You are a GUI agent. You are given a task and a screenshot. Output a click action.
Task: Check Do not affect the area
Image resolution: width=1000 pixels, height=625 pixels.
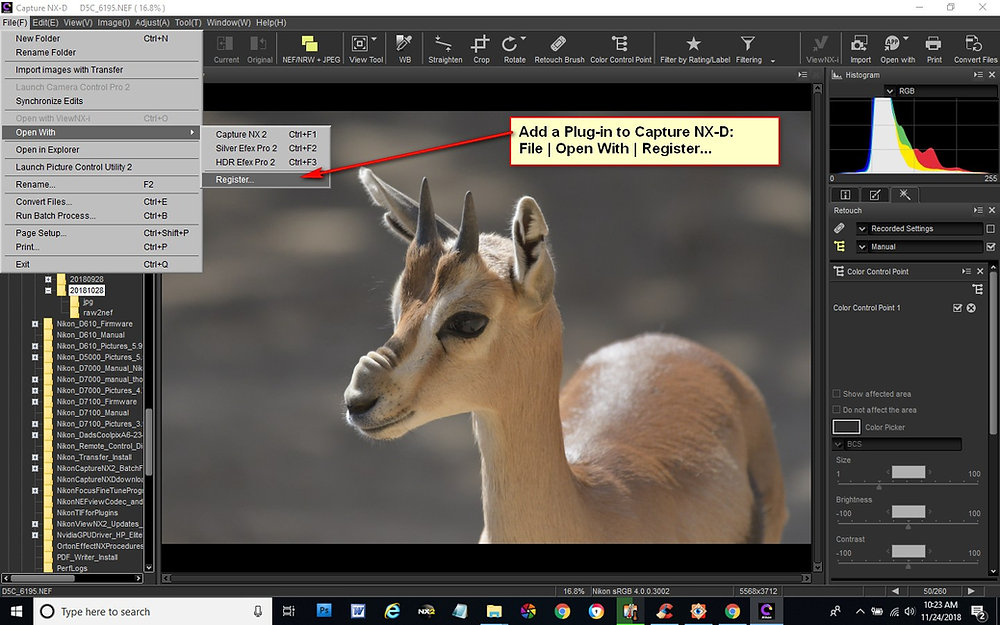pyautogui.click(x=836, y=409)
